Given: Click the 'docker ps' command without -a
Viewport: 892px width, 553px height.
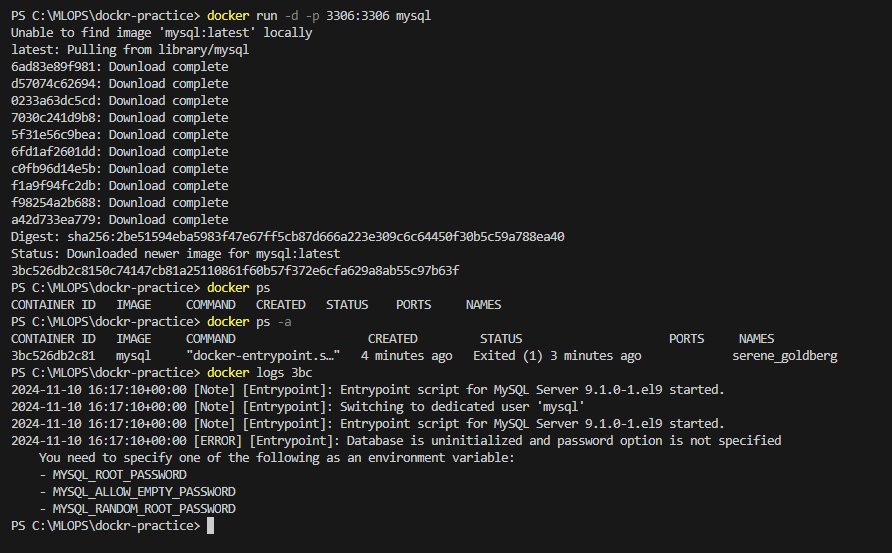Looking at the screenshot, I should [238, 288].
